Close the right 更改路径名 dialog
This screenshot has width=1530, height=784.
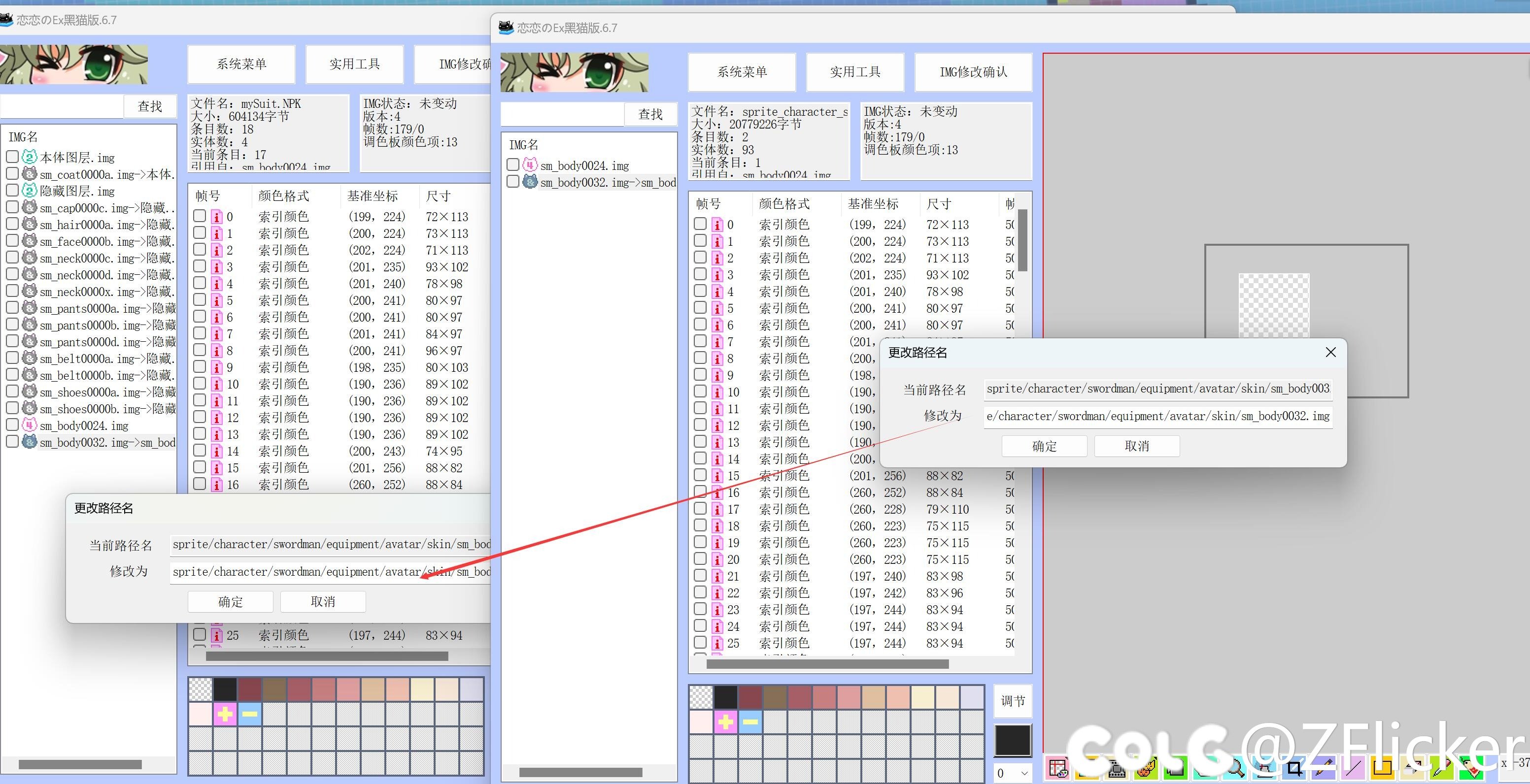click(x=1330, y=353)
